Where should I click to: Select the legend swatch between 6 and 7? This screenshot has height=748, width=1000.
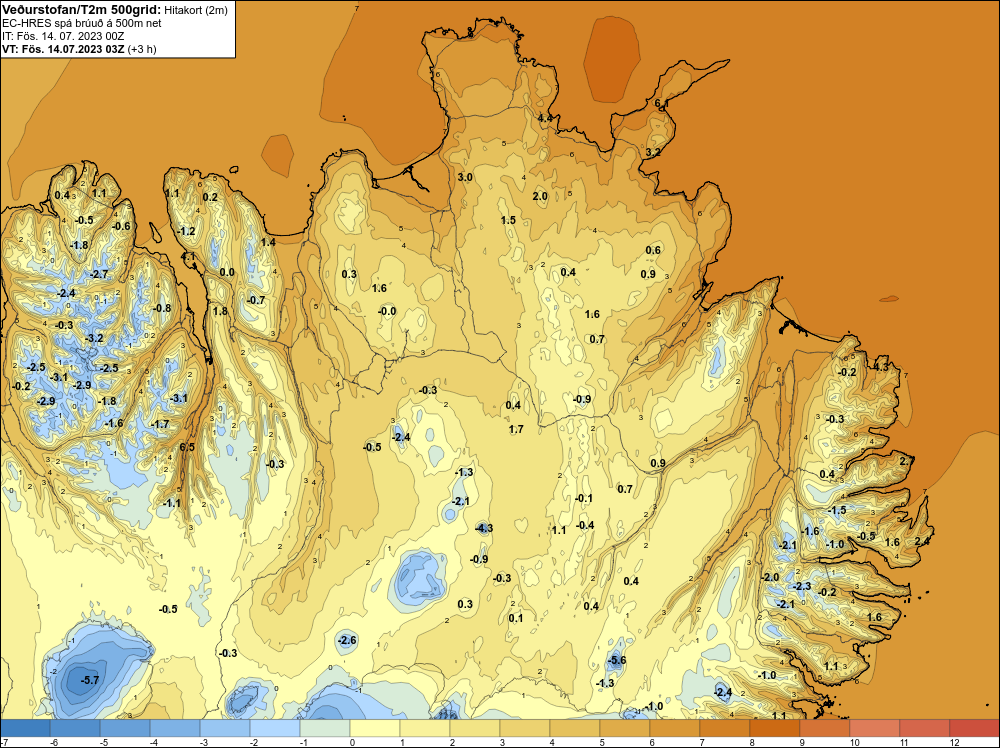click(x=675, y=728)
